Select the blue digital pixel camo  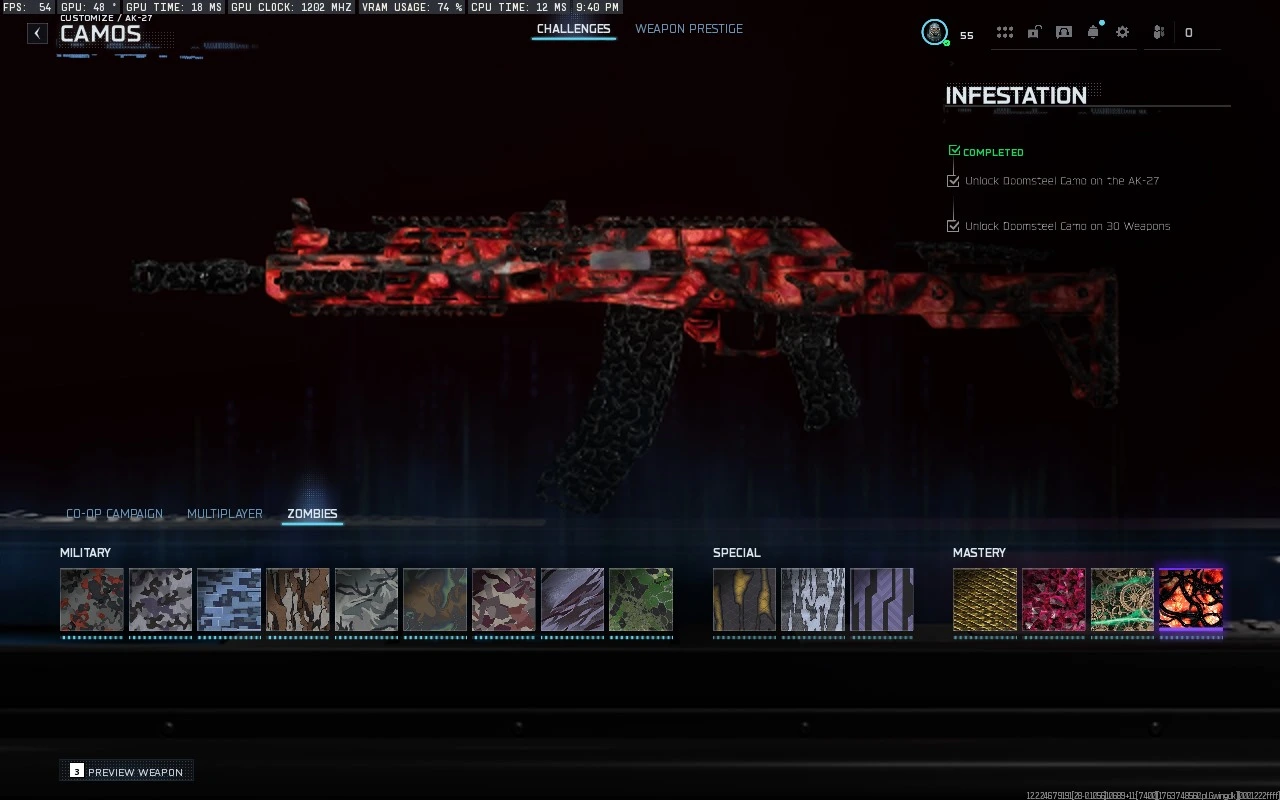tap(229, 600)
